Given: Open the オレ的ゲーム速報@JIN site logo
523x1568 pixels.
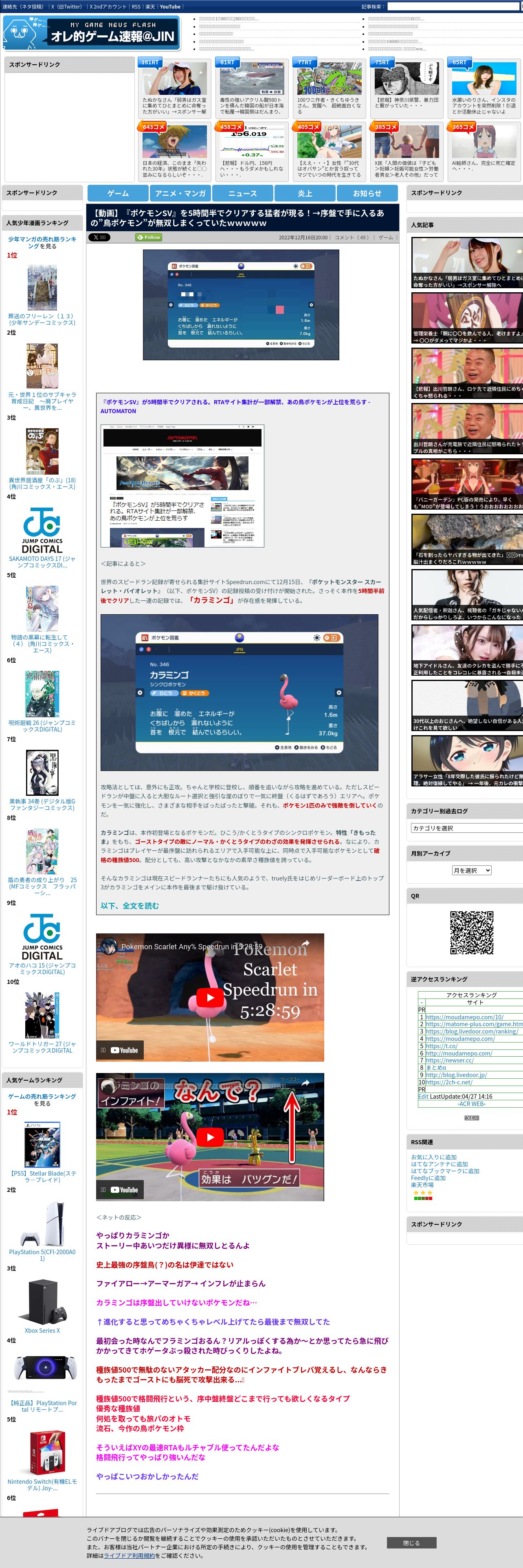Looking at the screenshot, I should tap(91, 32).
